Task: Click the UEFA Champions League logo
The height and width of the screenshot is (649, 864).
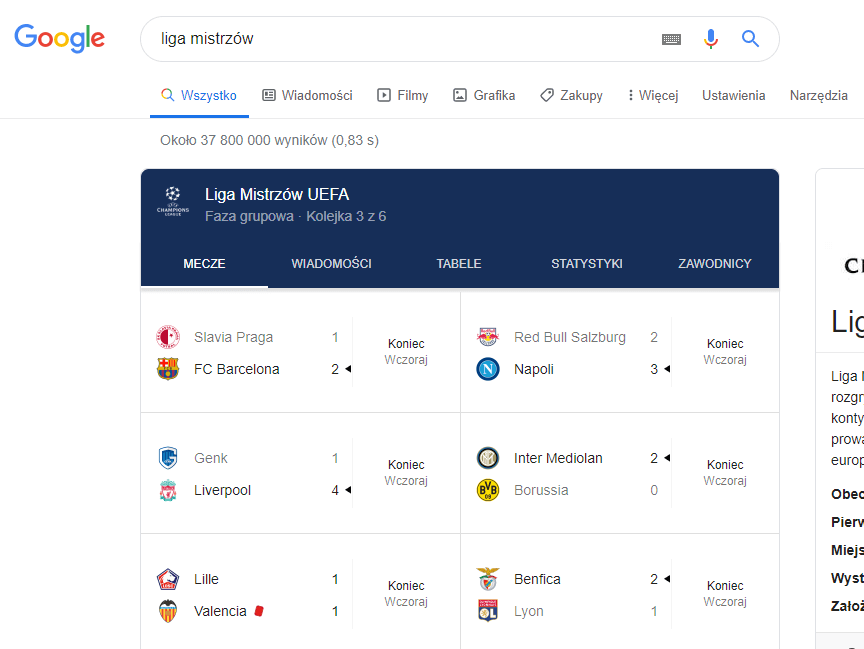Action: click(x=172, y=201)
